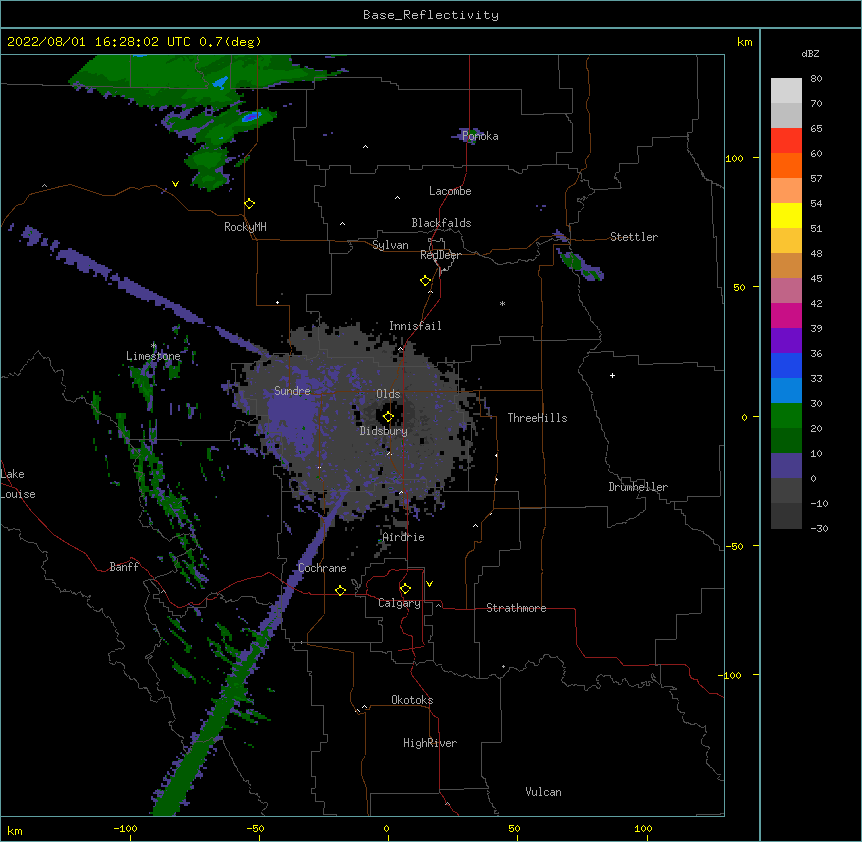The height and width of the screenshot is (842, 862).
Task: Click the Okotoks town label
Action: [412, 700]
